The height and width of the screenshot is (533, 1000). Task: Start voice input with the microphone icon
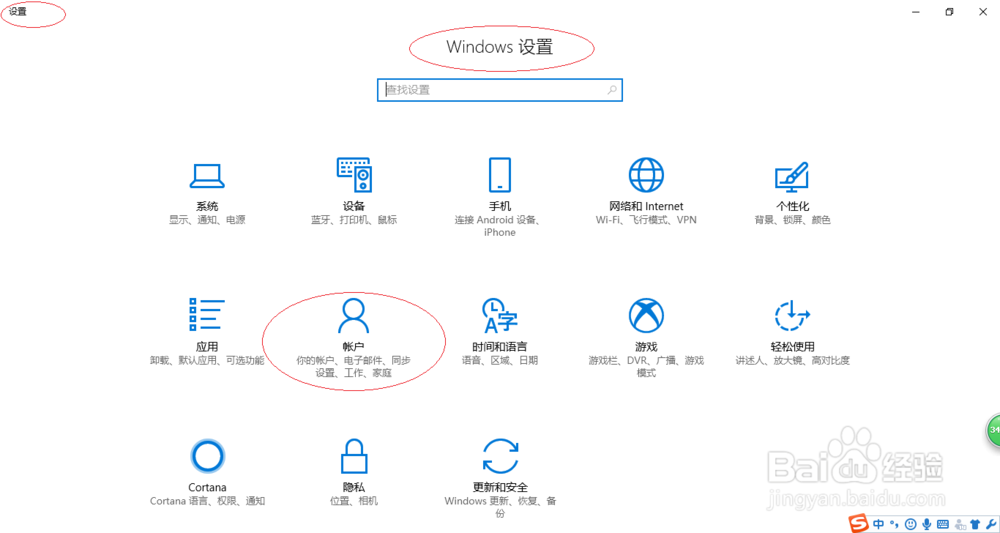pyautogui.click(x=927, y=524)
